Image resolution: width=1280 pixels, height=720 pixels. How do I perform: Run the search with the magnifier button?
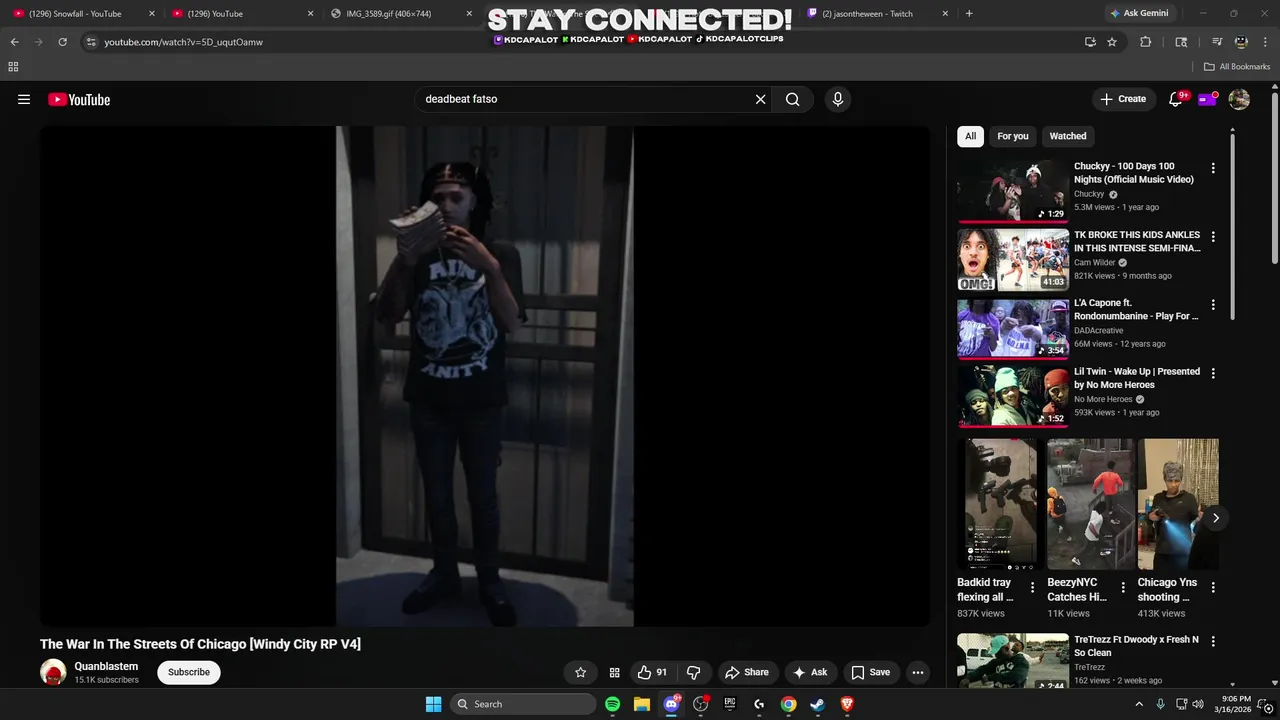792,99
